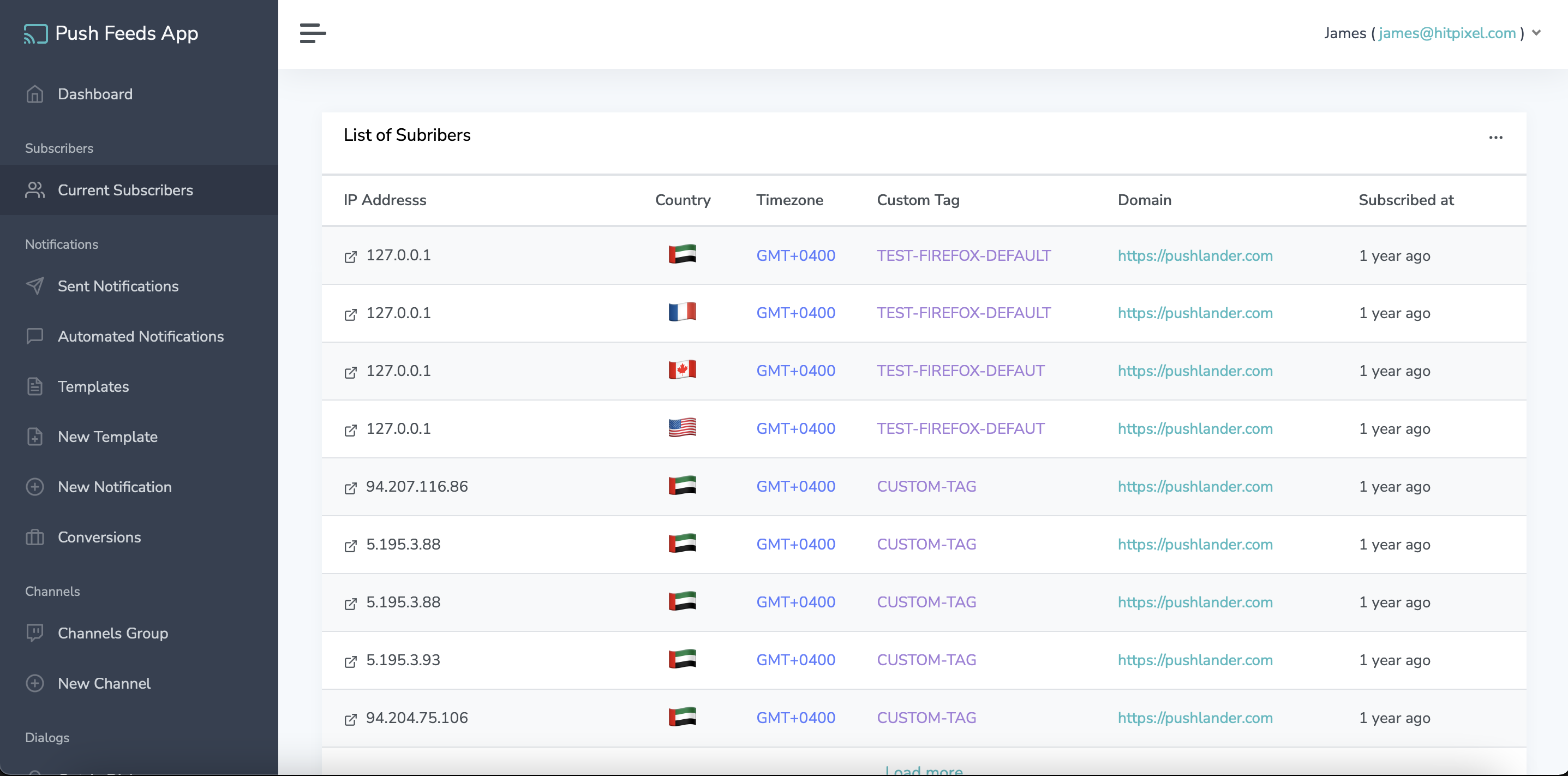Click the Custom Tag column header

pos(918,200)
